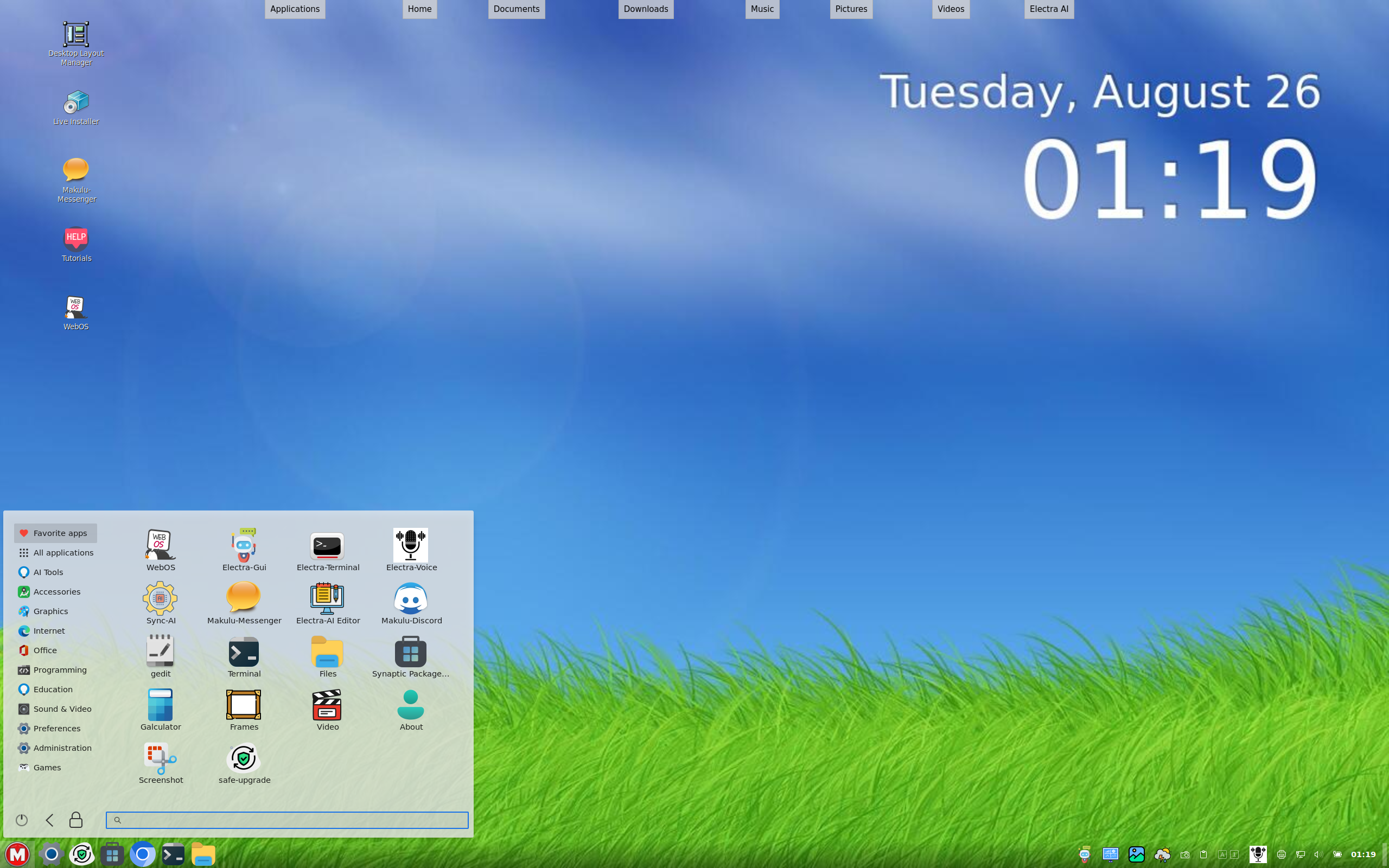Image resolution: width=1389 pixels, height=868 pixels.
Task: Show the All applications category
Action: pos(56,552)
